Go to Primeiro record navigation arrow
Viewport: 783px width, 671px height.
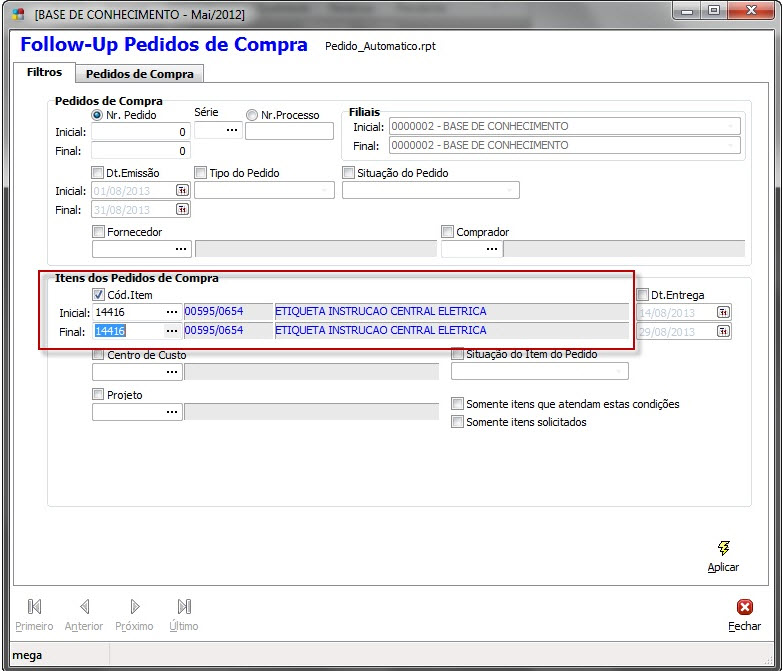click(34, 606)
